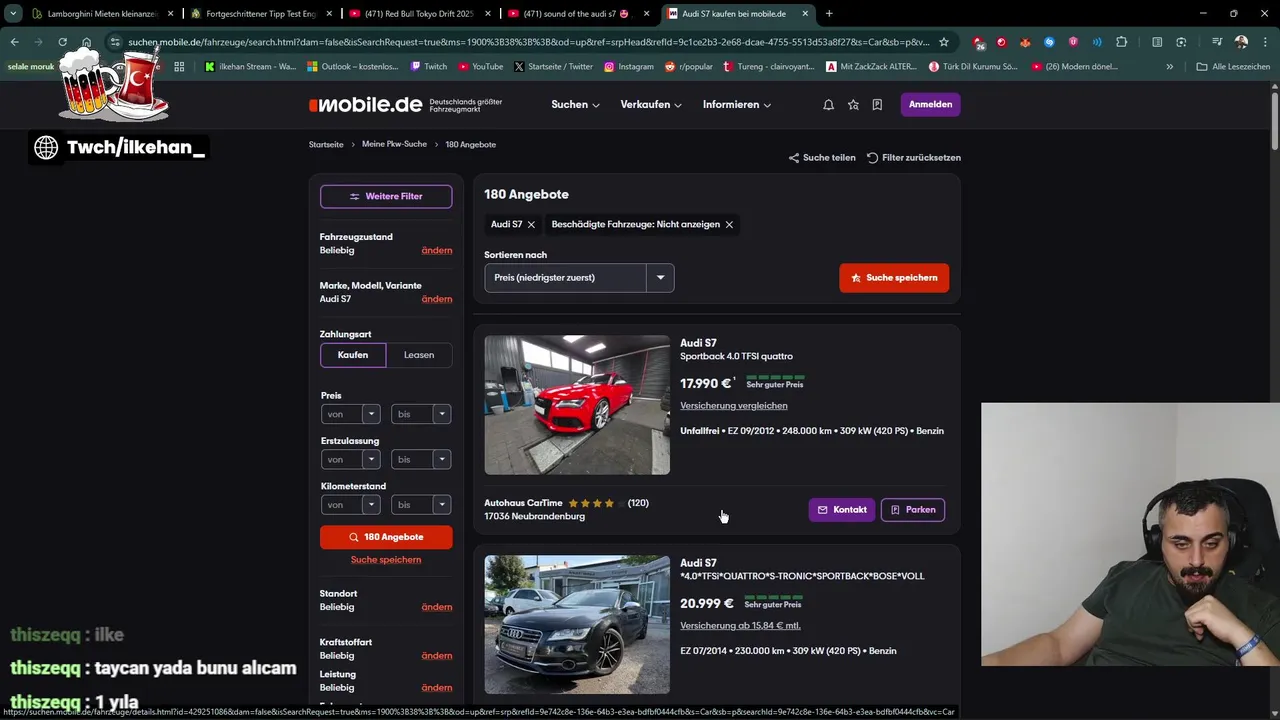1280x720 pixels.
Task: Go back to the previous page
Action: (x=14, y=42)
